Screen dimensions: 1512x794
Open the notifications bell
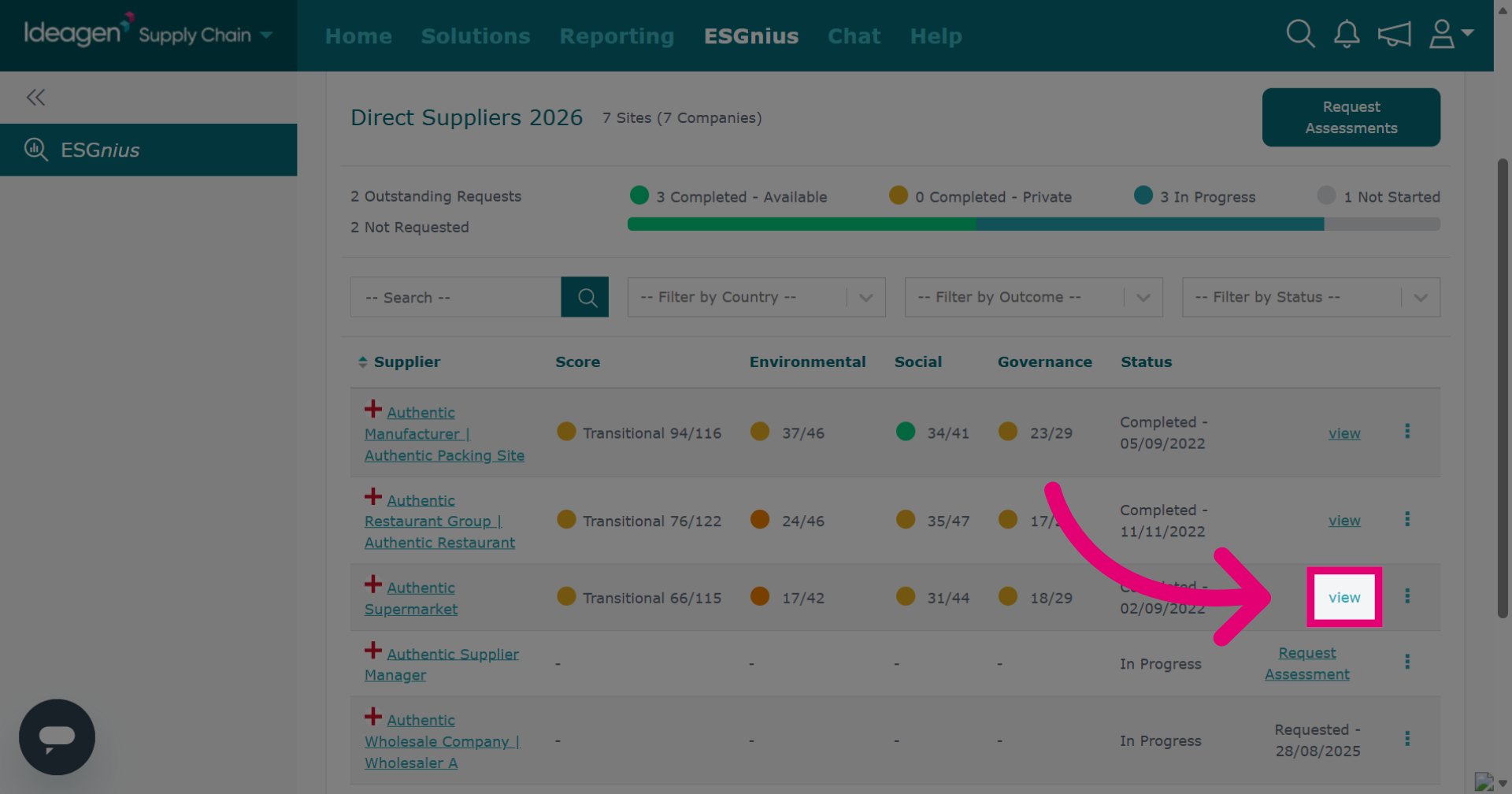pos(1347,34)
